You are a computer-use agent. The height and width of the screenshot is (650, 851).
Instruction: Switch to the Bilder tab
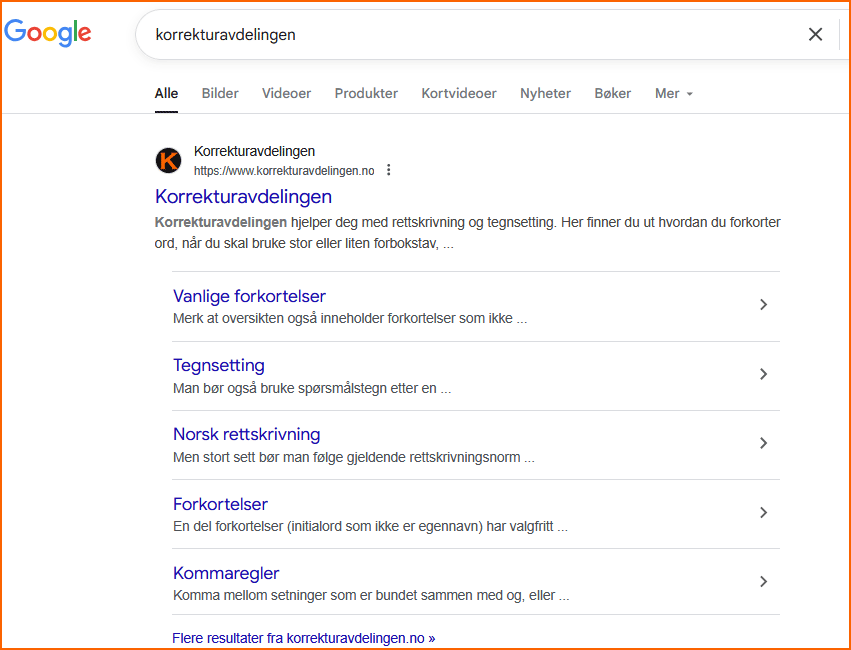(x=219, y=93)
